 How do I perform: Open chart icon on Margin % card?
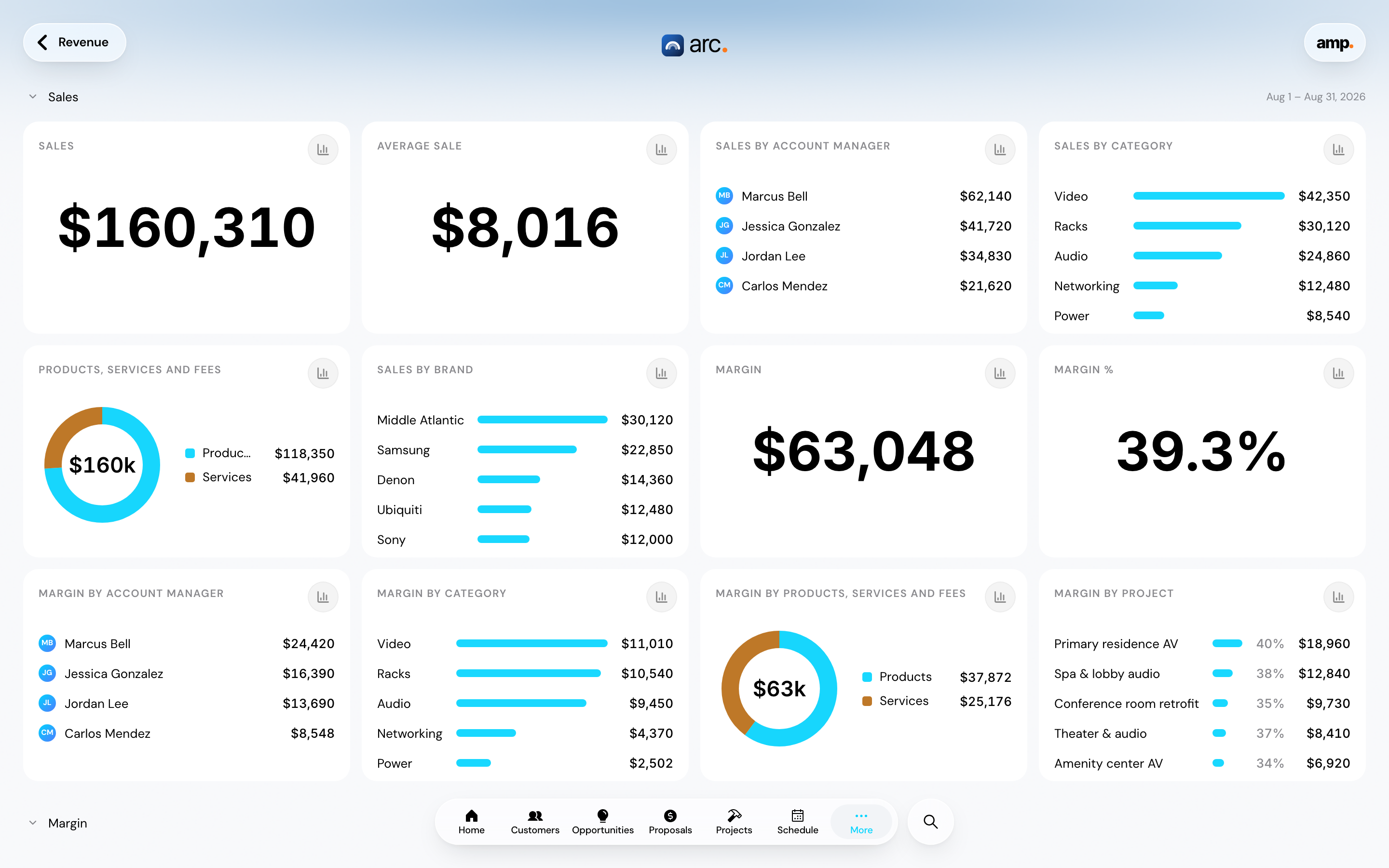[1338, 373]
